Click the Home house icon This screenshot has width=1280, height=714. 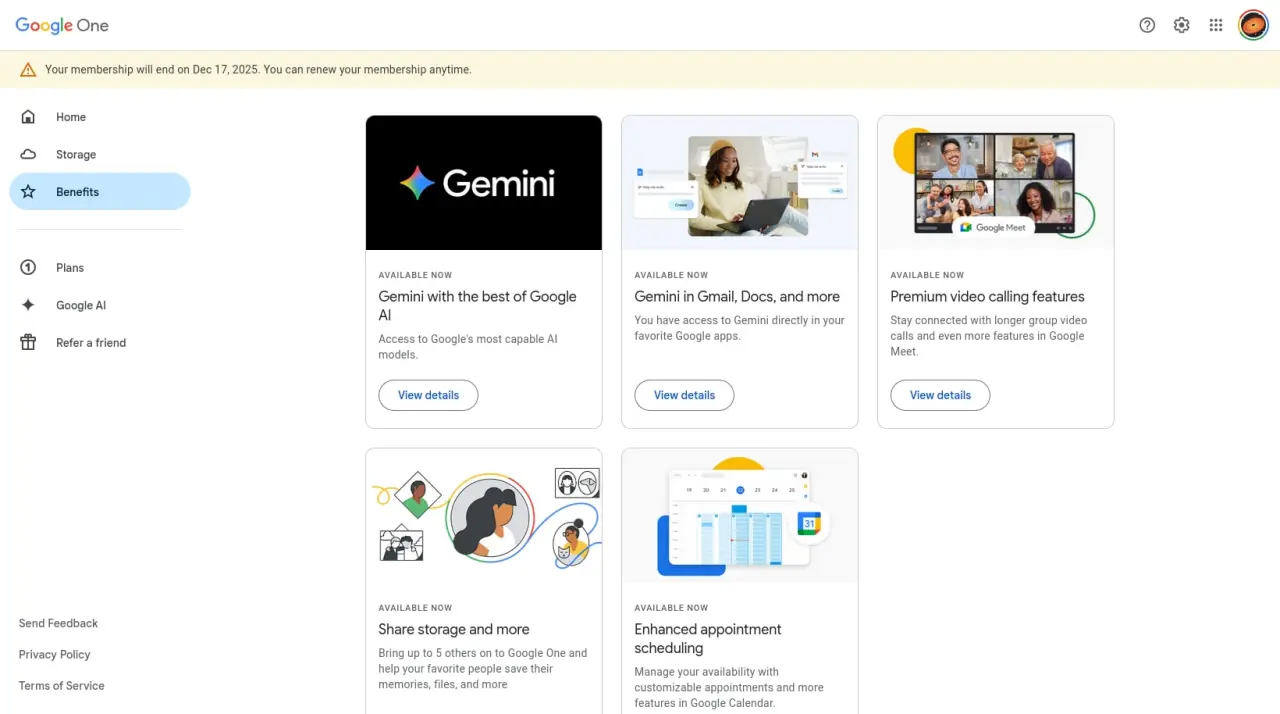point(28,117)
